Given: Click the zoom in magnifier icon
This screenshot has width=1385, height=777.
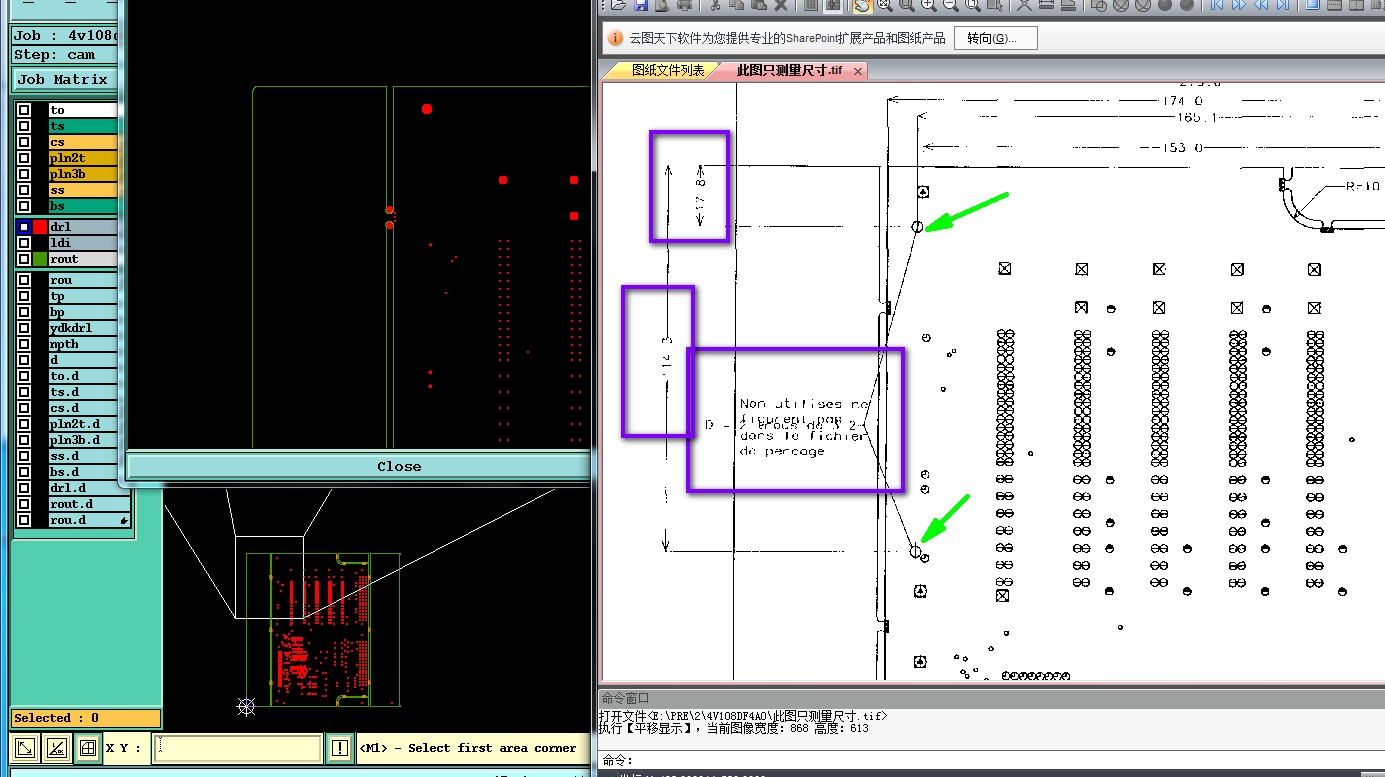Looking at the screenshot, I should (929, 5).
